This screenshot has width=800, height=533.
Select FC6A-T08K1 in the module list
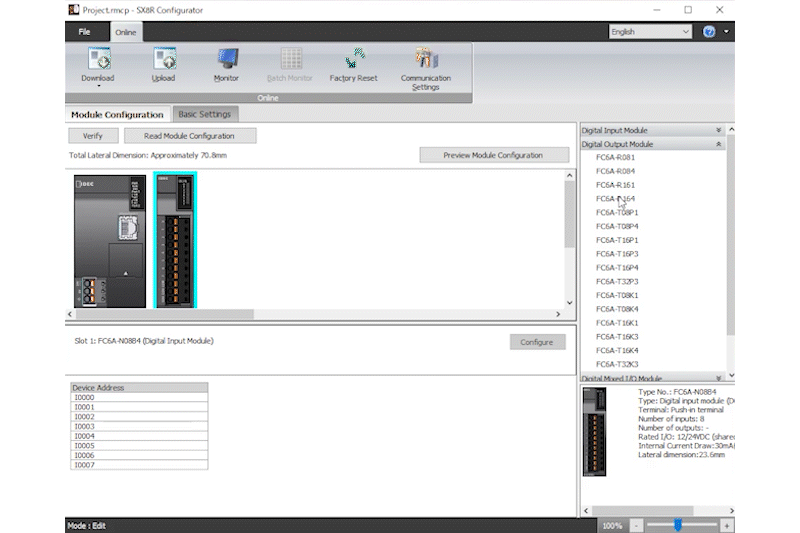pos(617,295)
